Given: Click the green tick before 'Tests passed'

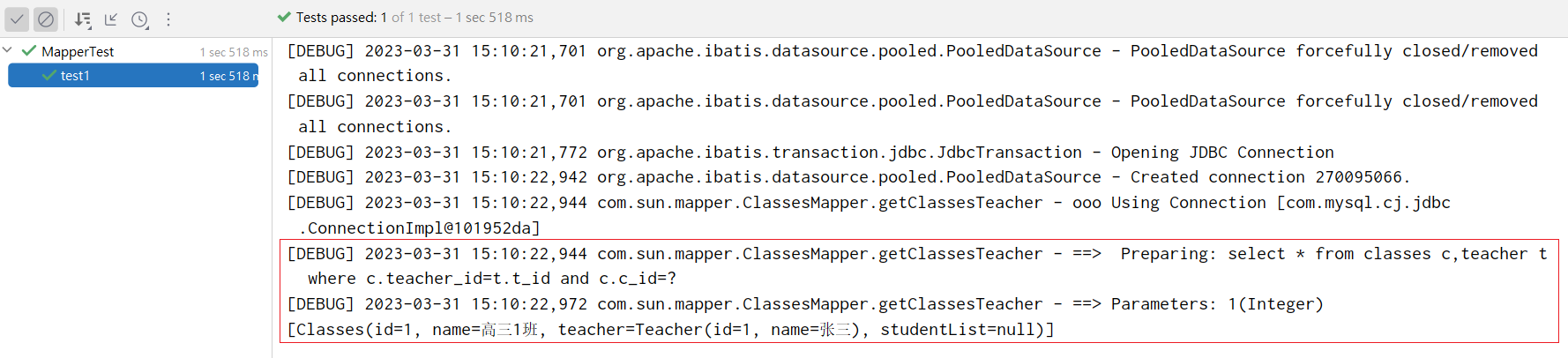Looking at the screenshot, I should tap(284, 17).
